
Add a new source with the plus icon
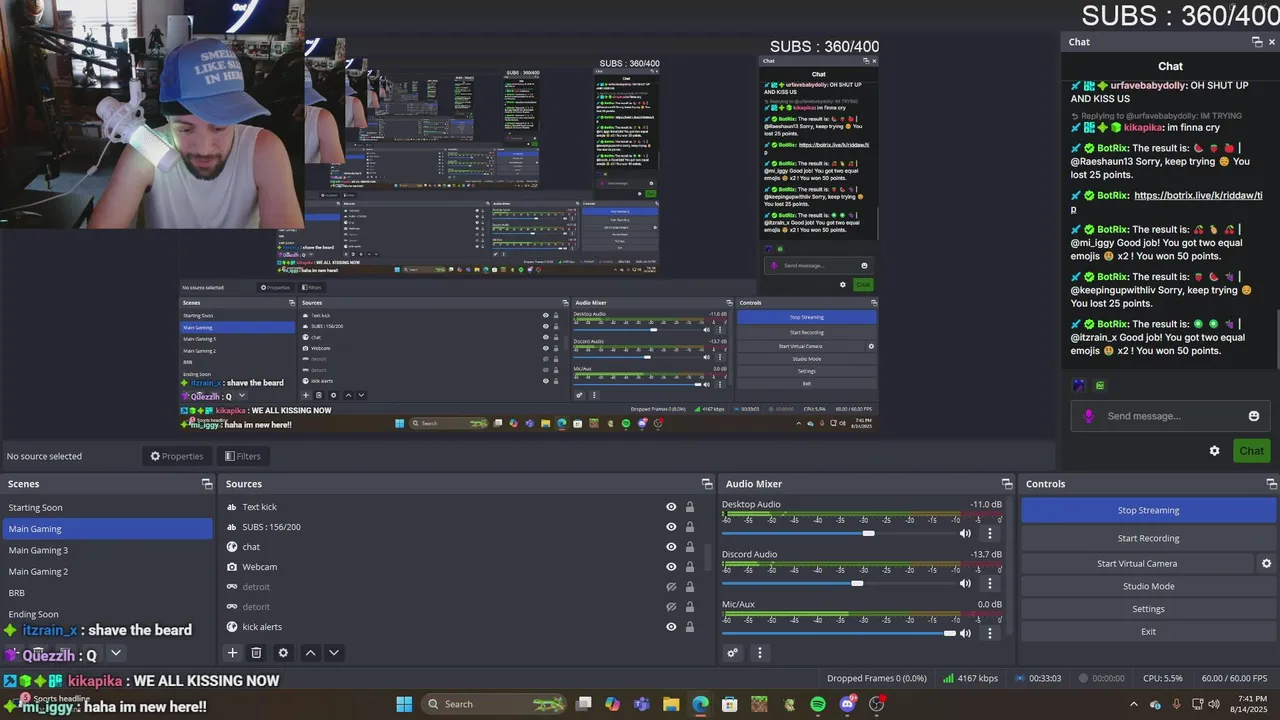(232, 653)
